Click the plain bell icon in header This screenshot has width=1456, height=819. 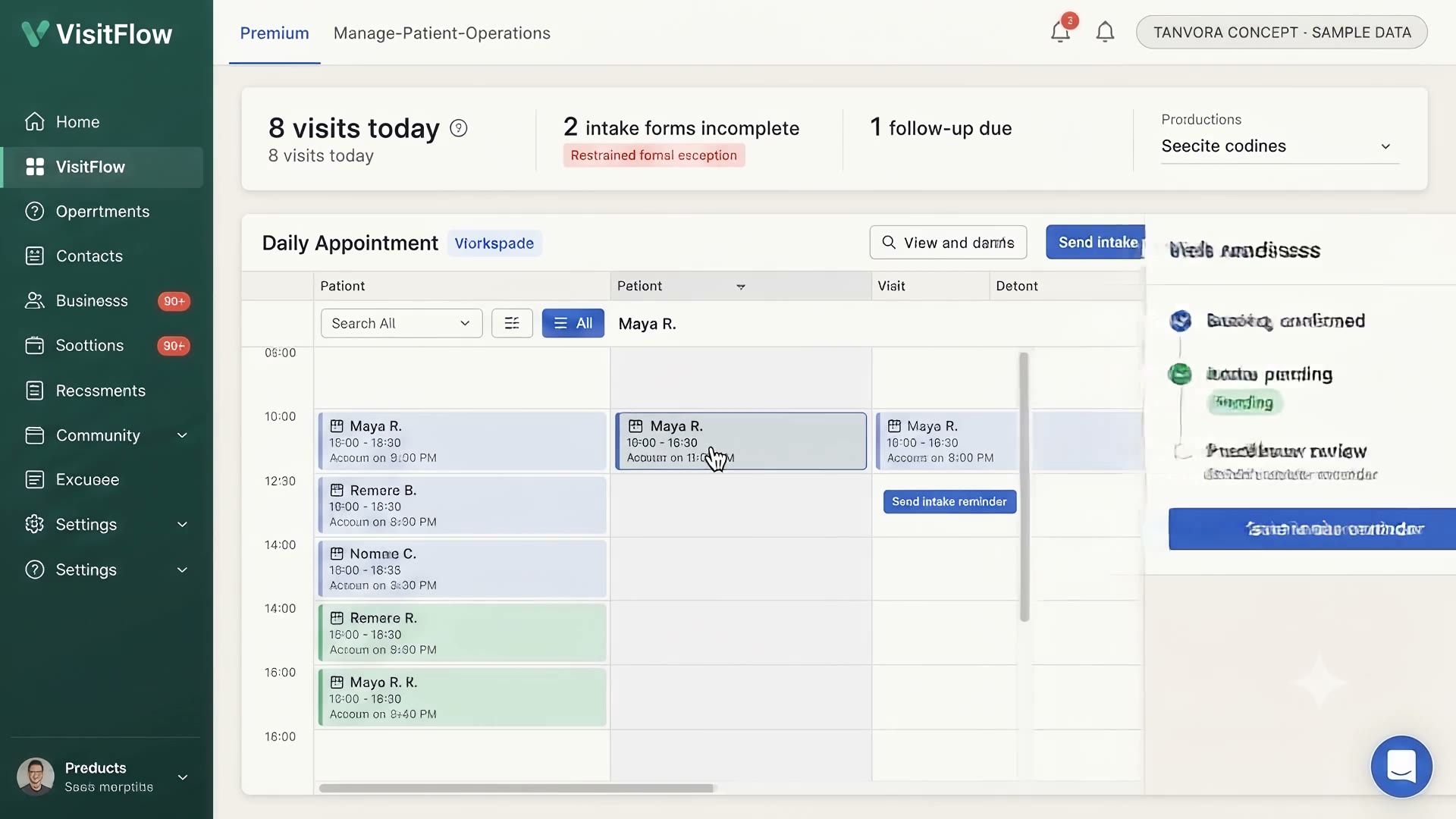(1105, 32)
